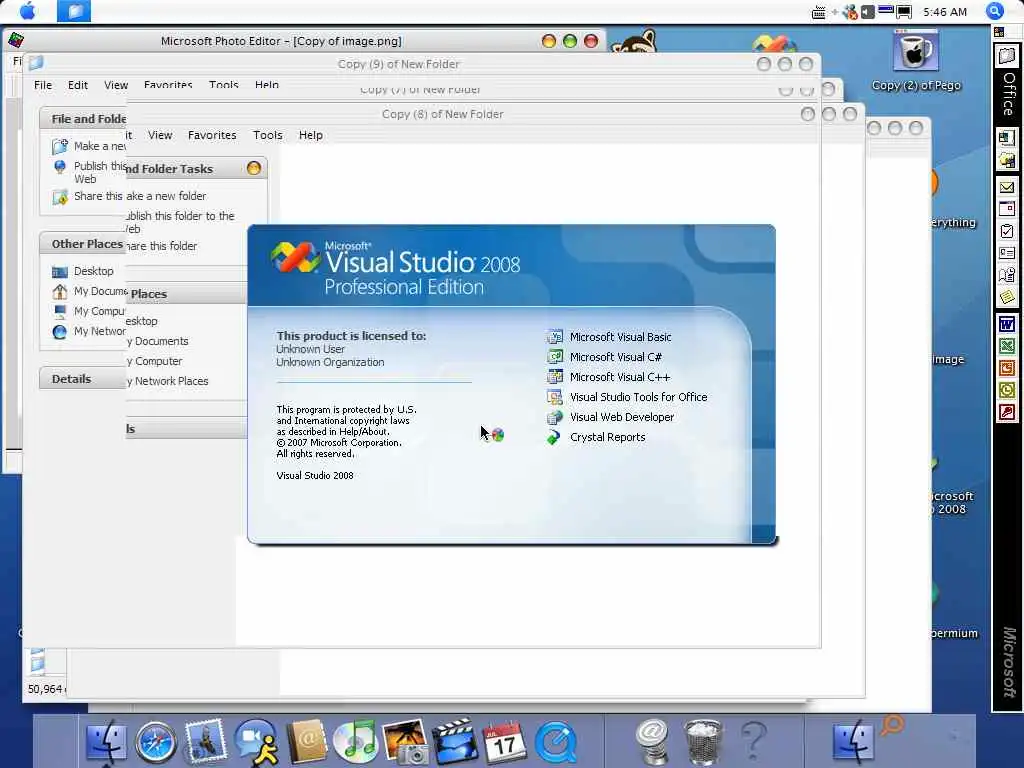This screenshot has width=1024, height=768.
Task: Go to Desktop in Copy (9) Other Places
Action: click(83, 271)
